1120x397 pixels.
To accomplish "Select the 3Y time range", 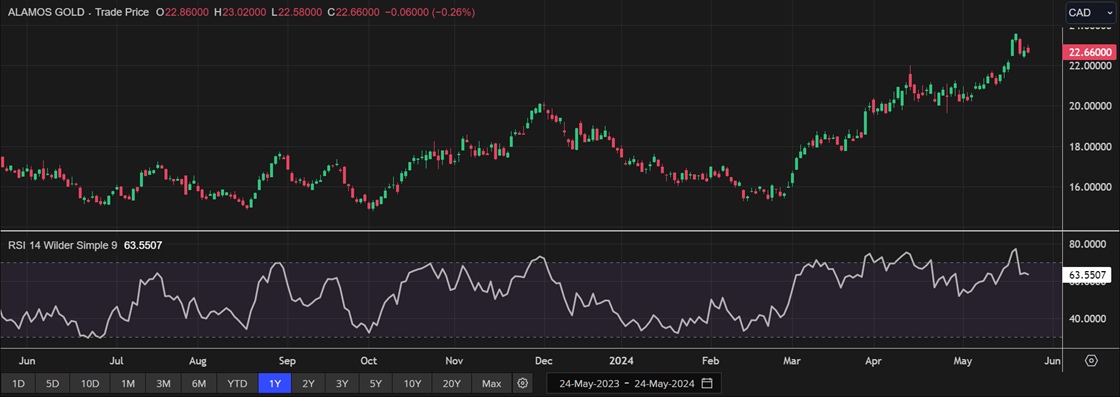I will (x=342, y=383).
